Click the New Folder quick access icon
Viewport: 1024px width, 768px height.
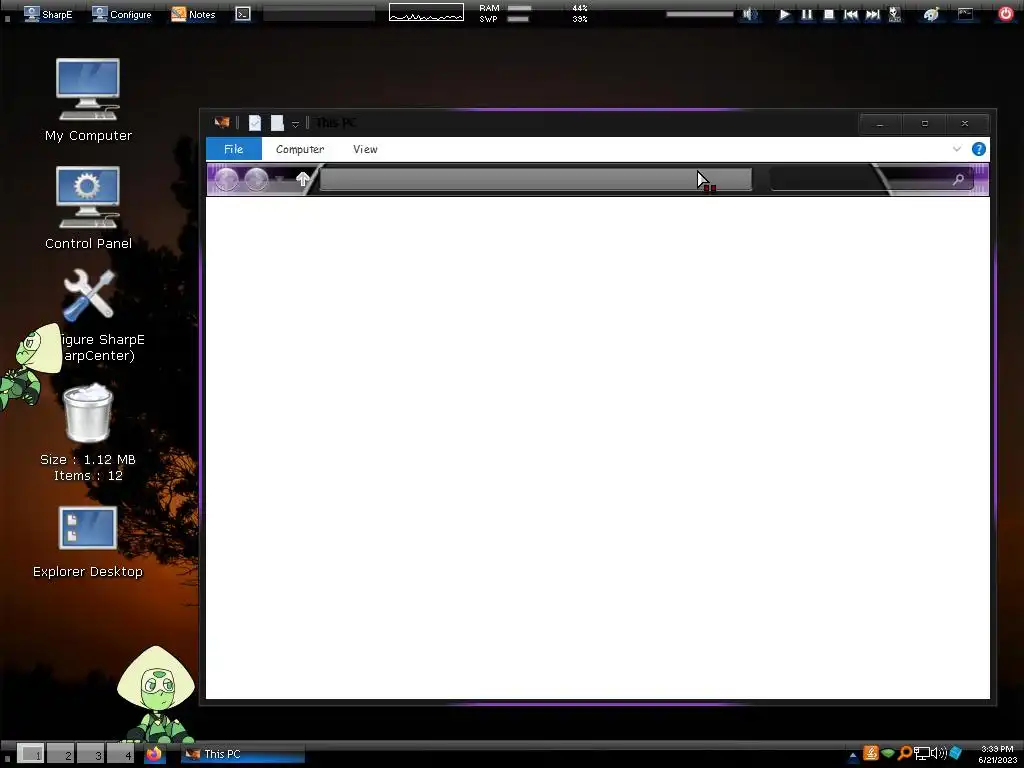(x=277, y=122)
